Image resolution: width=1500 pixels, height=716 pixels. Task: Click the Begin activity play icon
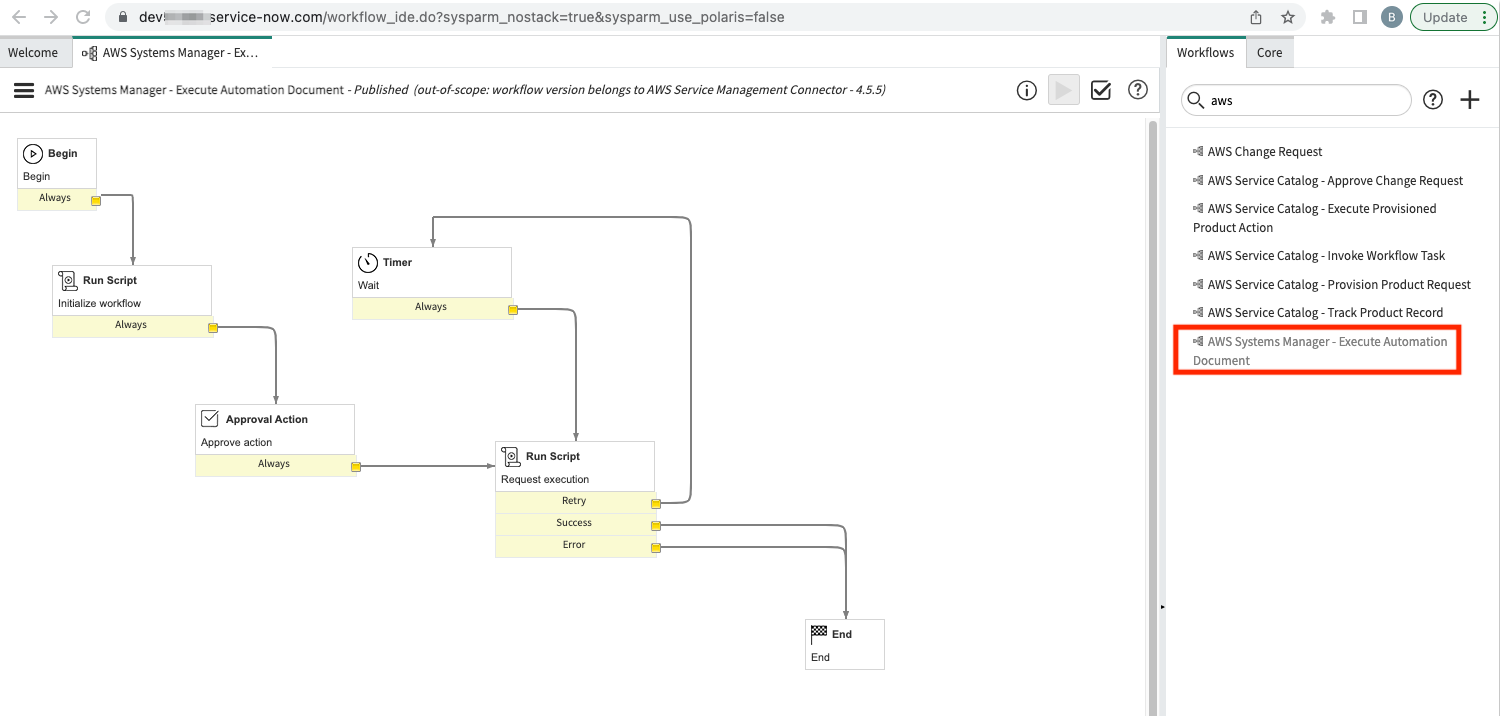32,153
